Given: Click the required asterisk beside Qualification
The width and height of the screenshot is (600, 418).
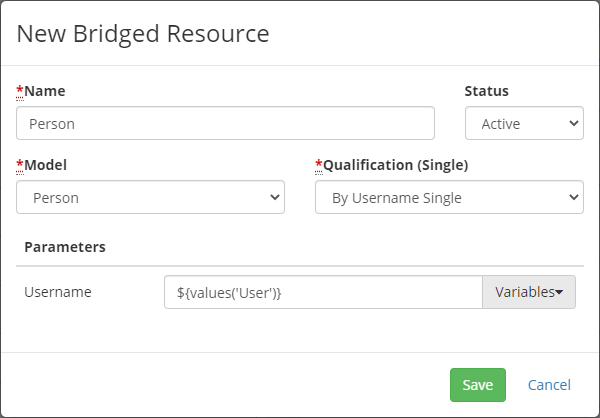Looking at the screenshot, I should pyautogui.click(x=319, y=164).
